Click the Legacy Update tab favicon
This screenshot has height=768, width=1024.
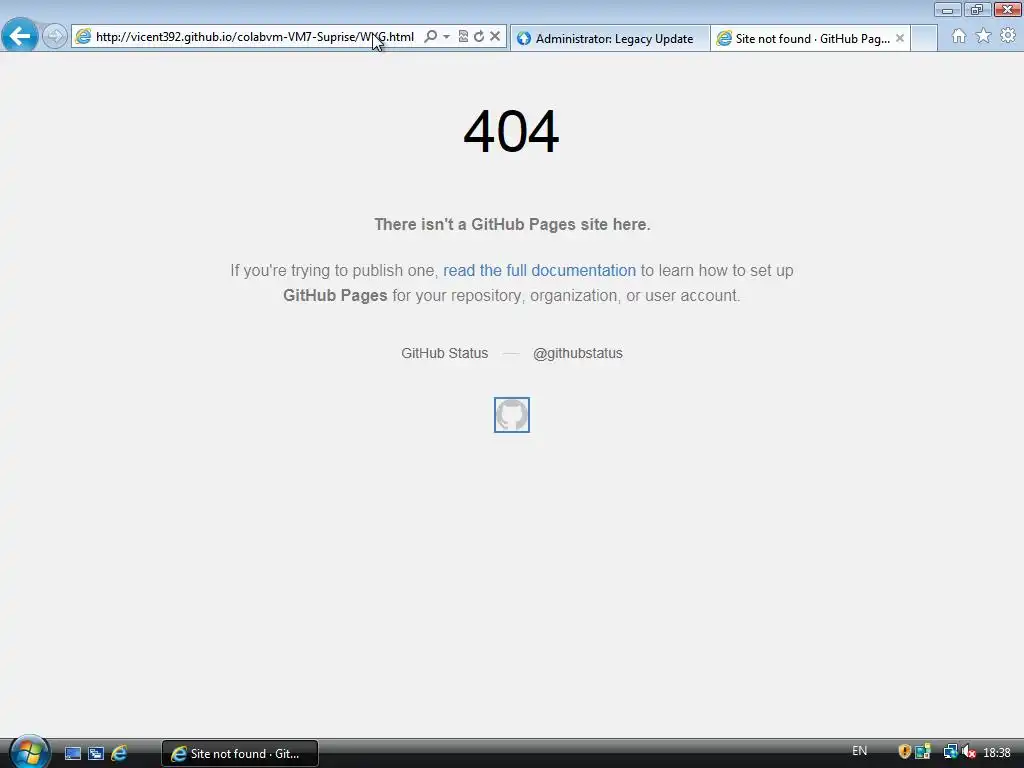[x=524, y=39]
